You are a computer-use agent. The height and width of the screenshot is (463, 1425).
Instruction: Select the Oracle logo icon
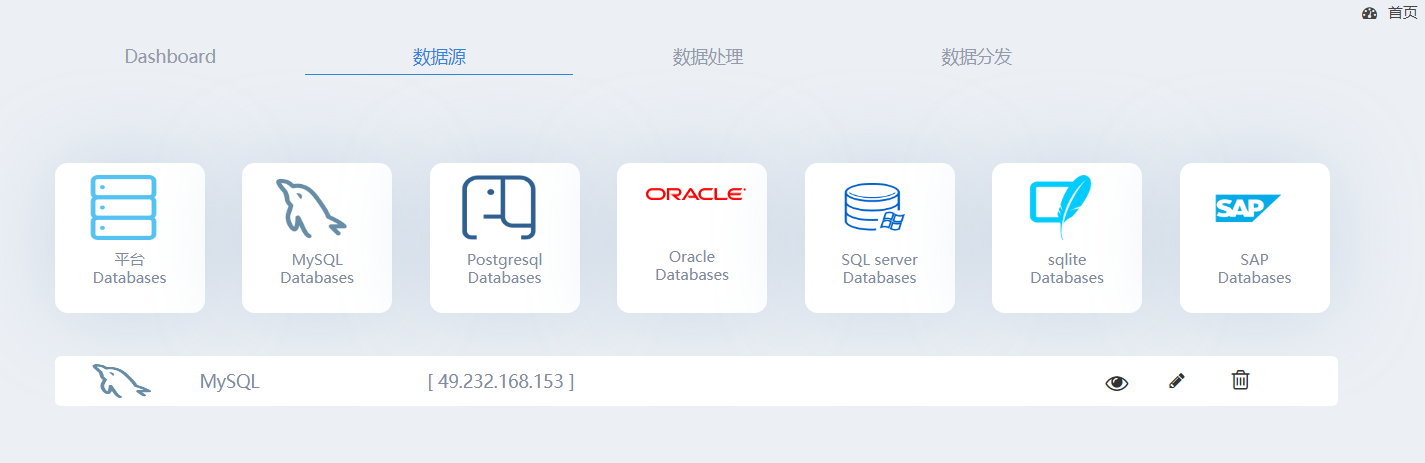(x=695, y=194)
